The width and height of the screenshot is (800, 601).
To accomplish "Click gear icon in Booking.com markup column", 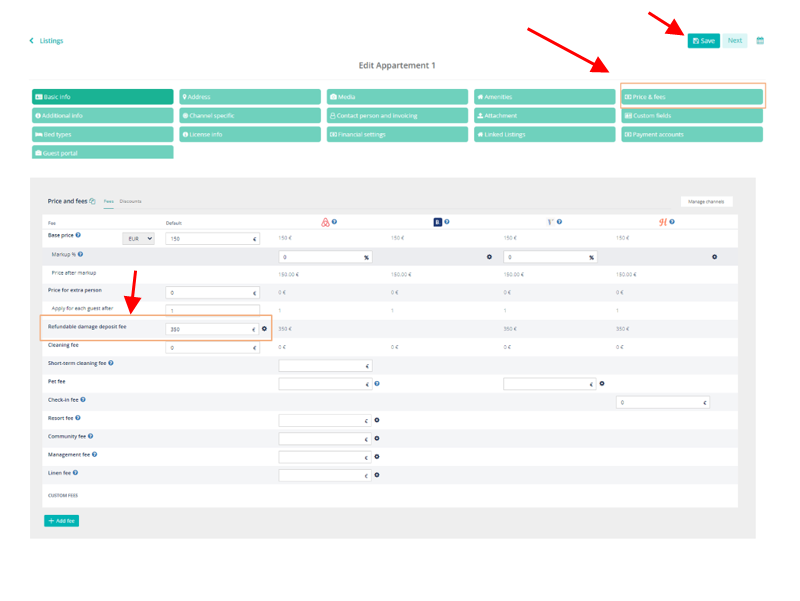I will pyautogui.click(x=489, y=257).
